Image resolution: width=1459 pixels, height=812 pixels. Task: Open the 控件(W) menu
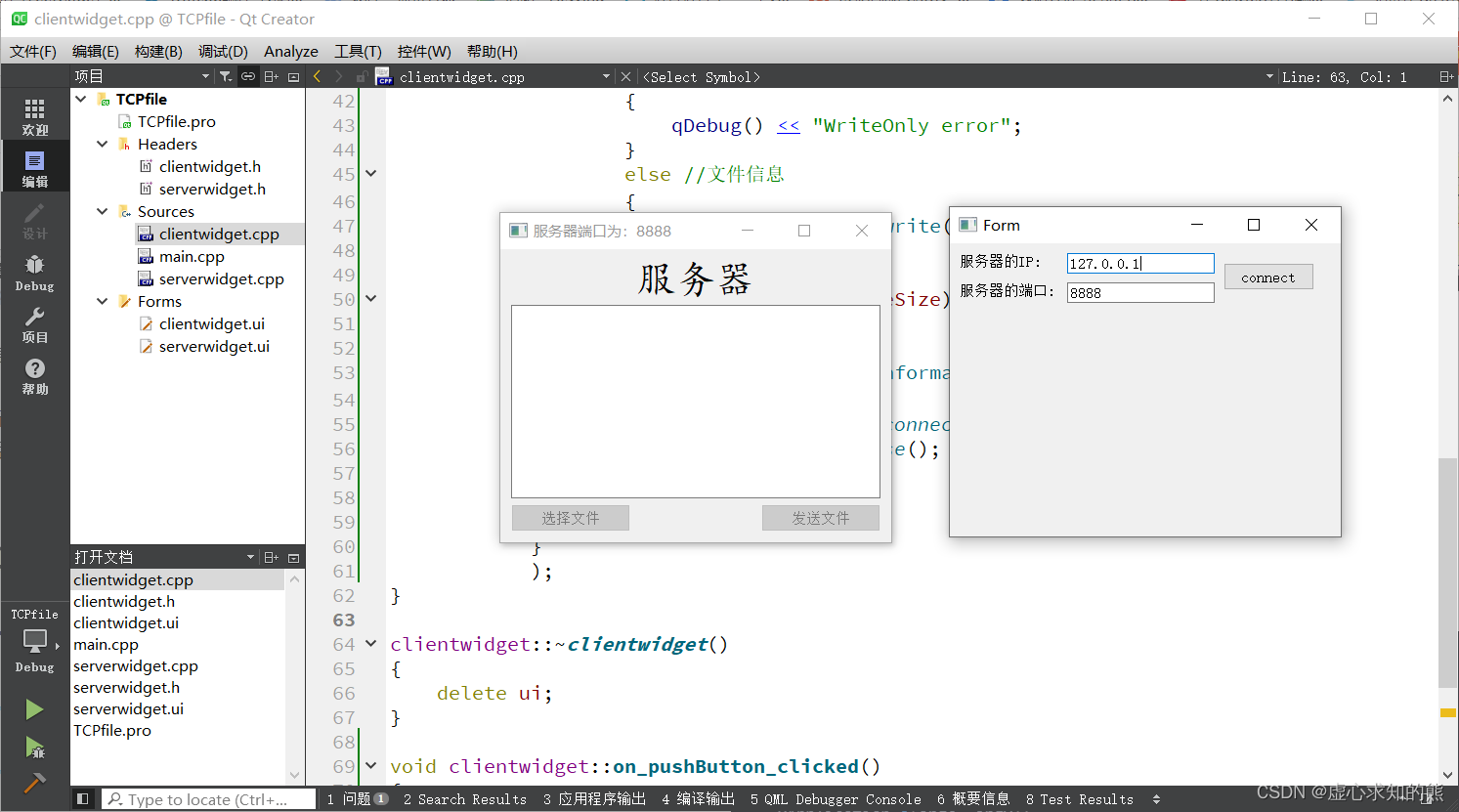coord(424,51)
